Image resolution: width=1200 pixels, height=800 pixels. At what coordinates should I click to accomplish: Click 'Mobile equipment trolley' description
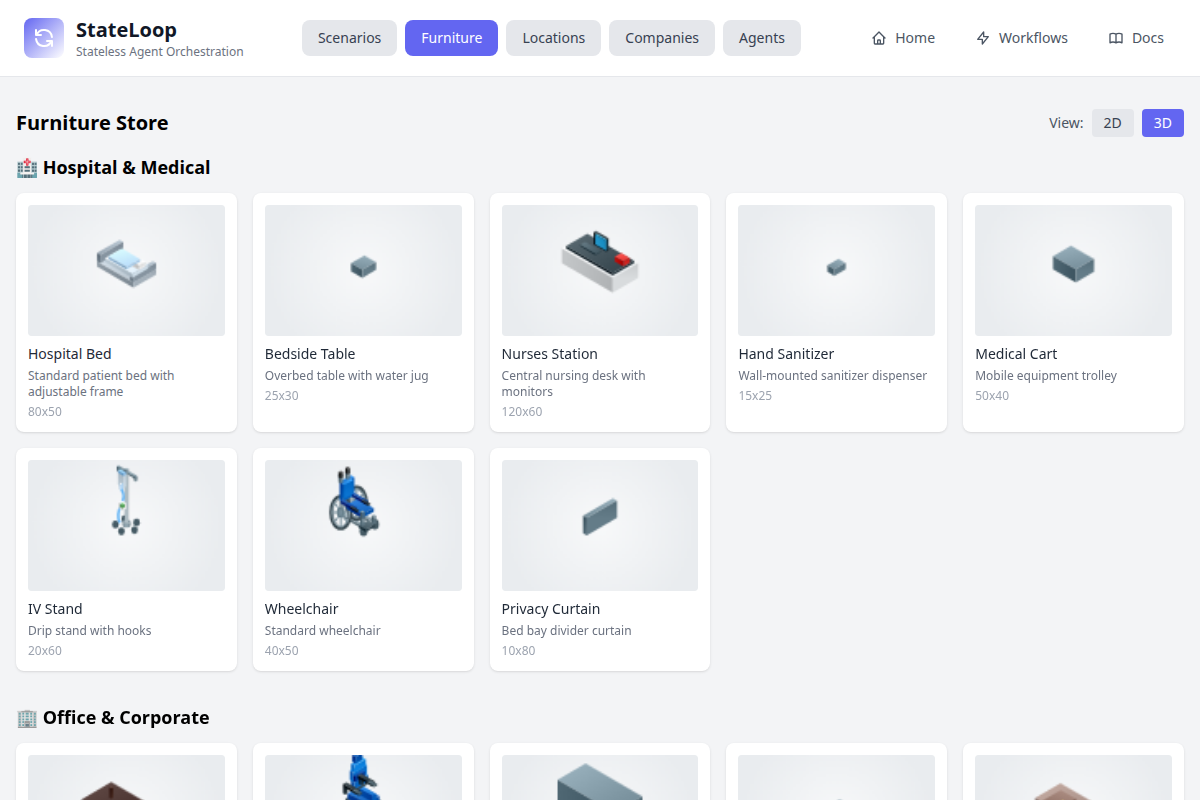point(1046,376)
